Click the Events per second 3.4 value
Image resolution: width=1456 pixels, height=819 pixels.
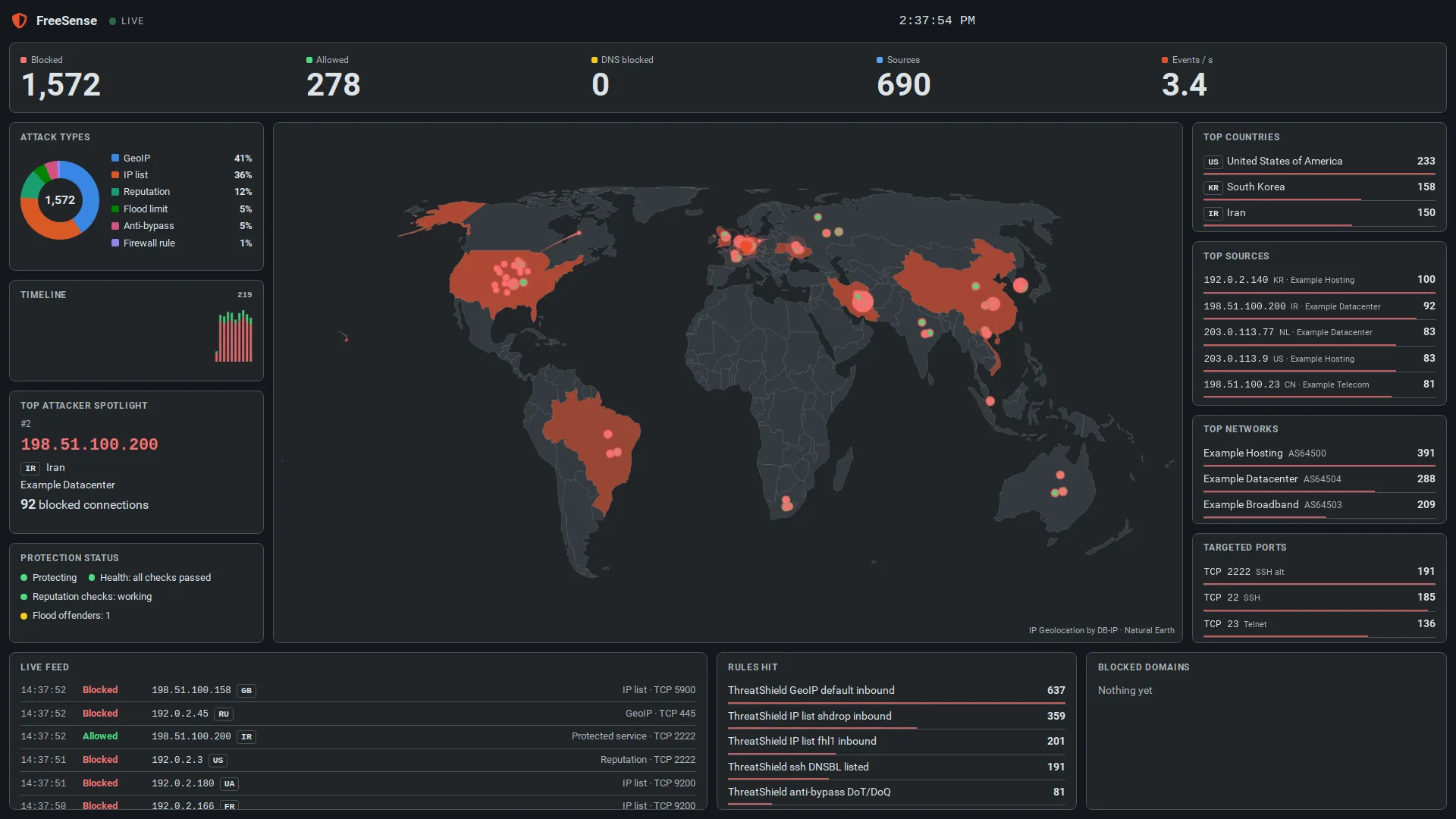pyautogui.click(x=1184, y=85)
